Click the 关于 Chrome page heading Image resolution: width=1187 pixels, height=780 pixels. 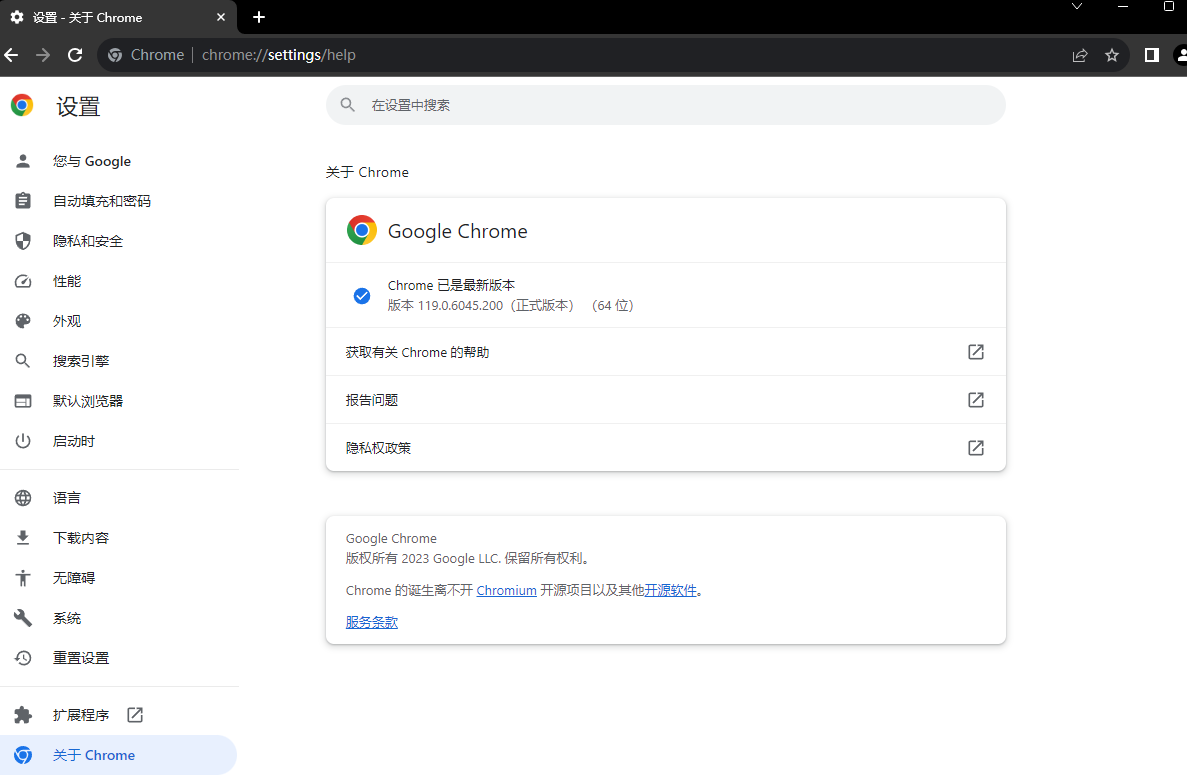click(367, 173)
